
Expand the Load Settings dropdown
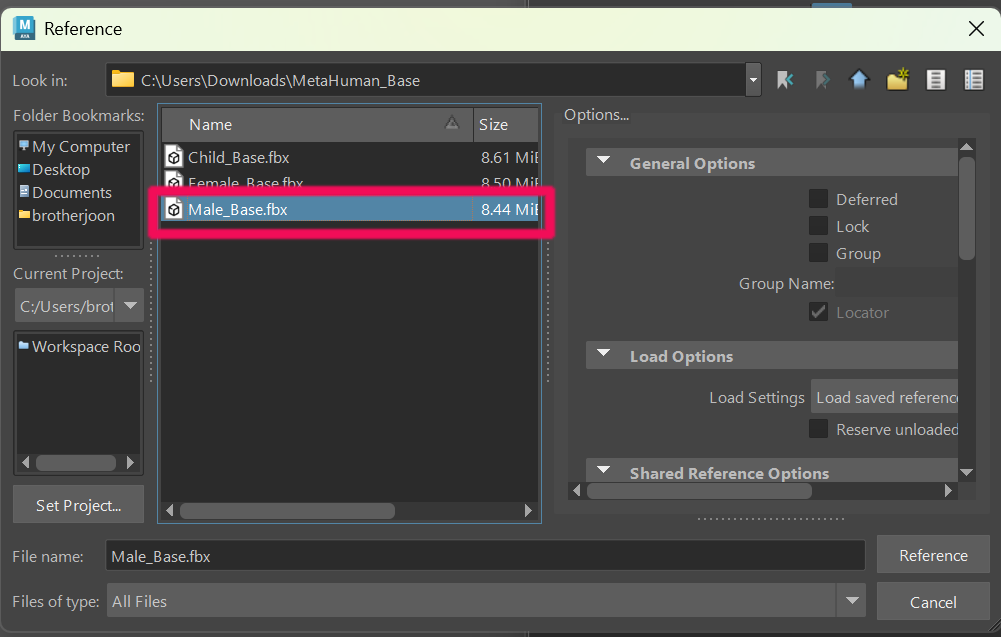click(x=885, y=398)
